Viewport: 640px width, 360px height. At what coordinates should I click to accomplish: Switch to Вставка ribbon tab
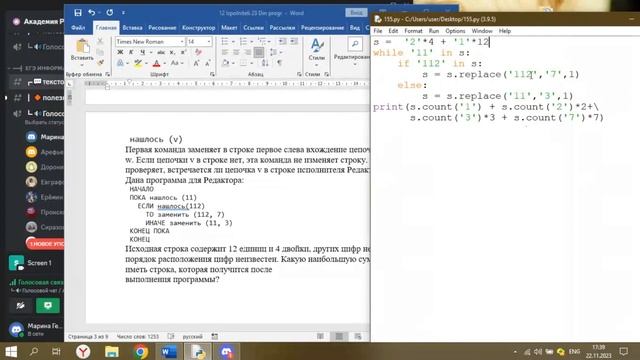132,28
